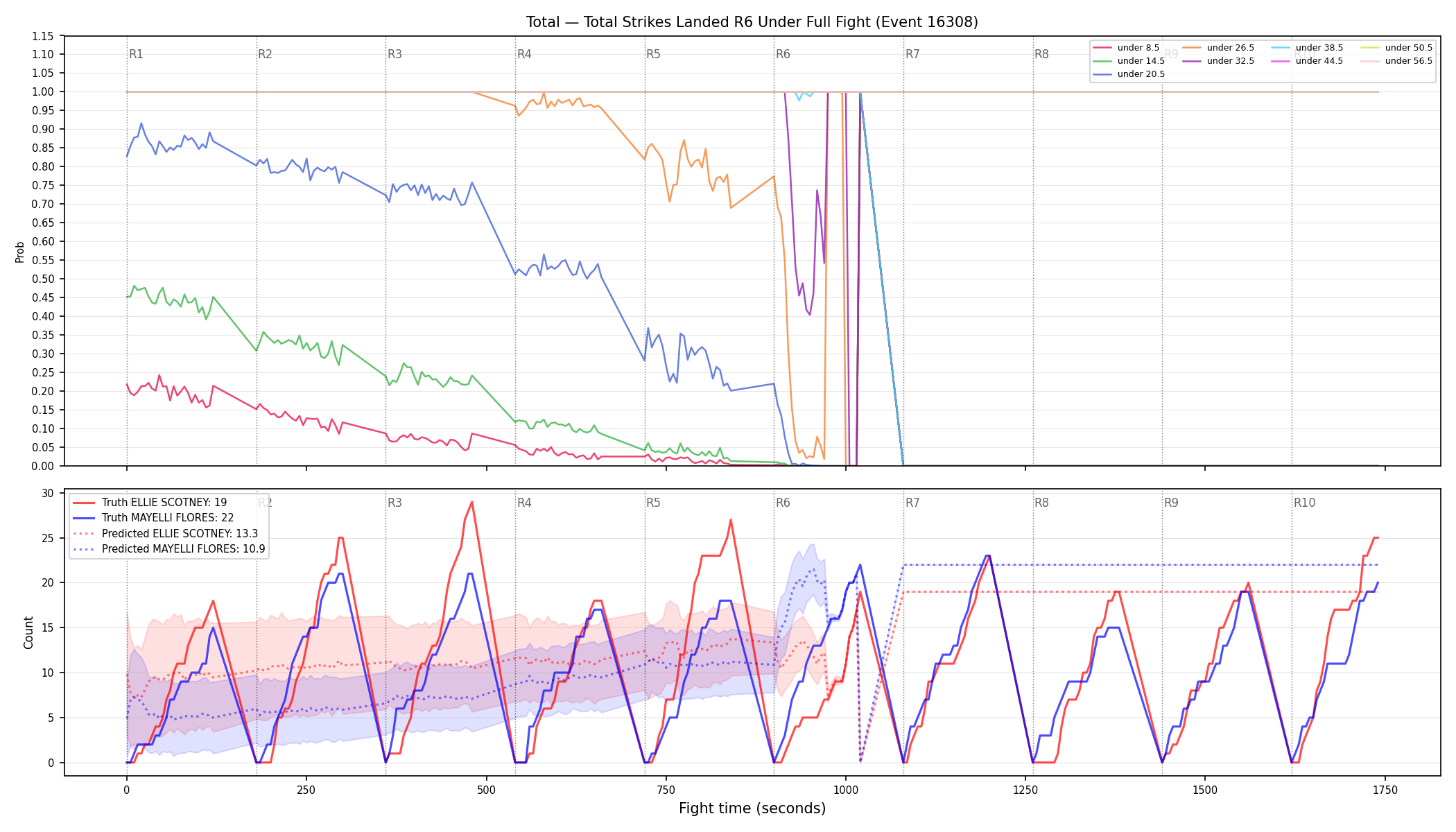This screenshot has width=1456, height=832.
Task: Click the 1000 tick on time axis
Action: [x=845, y=790]
